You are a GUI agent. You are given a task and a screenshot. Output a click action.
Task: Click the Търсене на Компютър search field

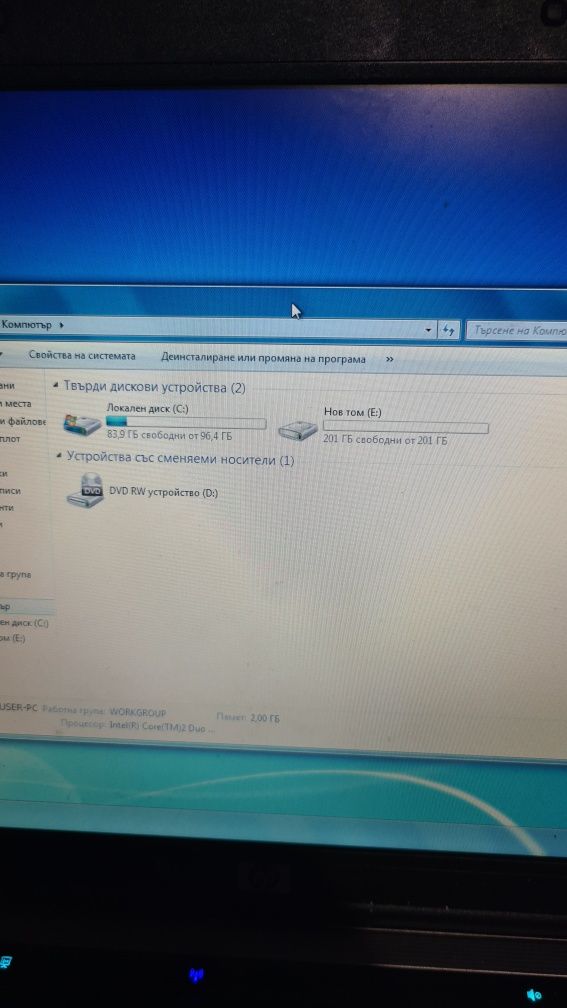(518, 331)
